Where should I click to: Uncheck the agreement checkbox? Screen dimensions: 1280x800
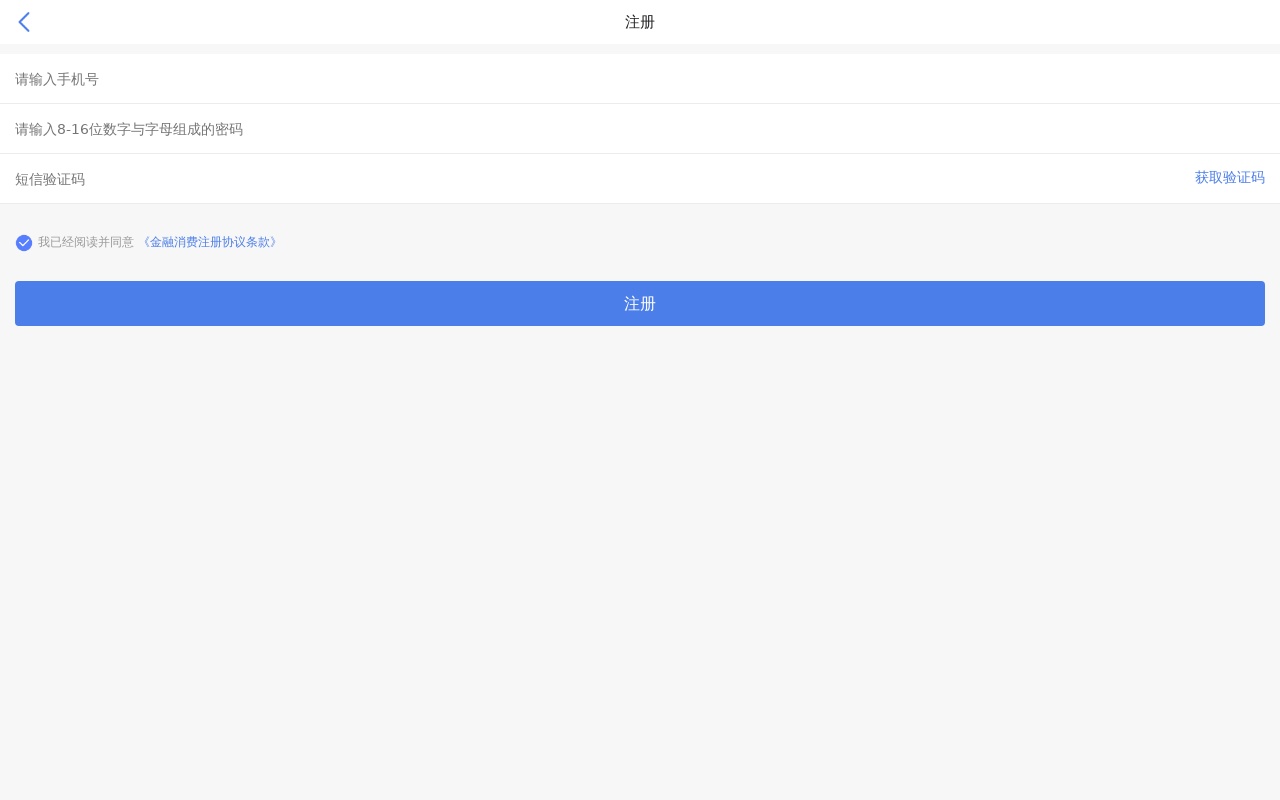pos(24,243)
